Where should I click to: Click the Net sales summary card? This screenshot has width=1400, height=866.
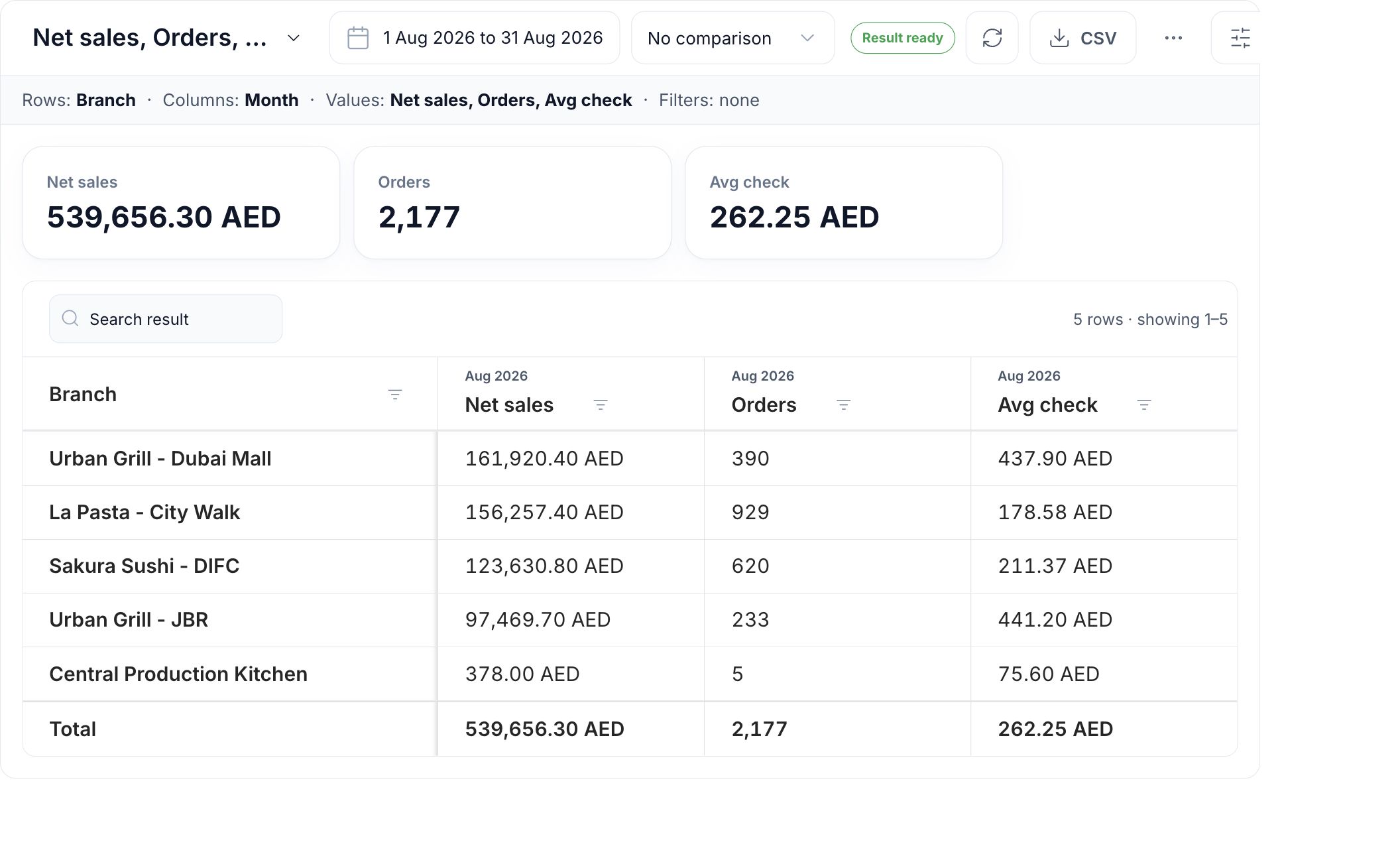click(181, 202)
